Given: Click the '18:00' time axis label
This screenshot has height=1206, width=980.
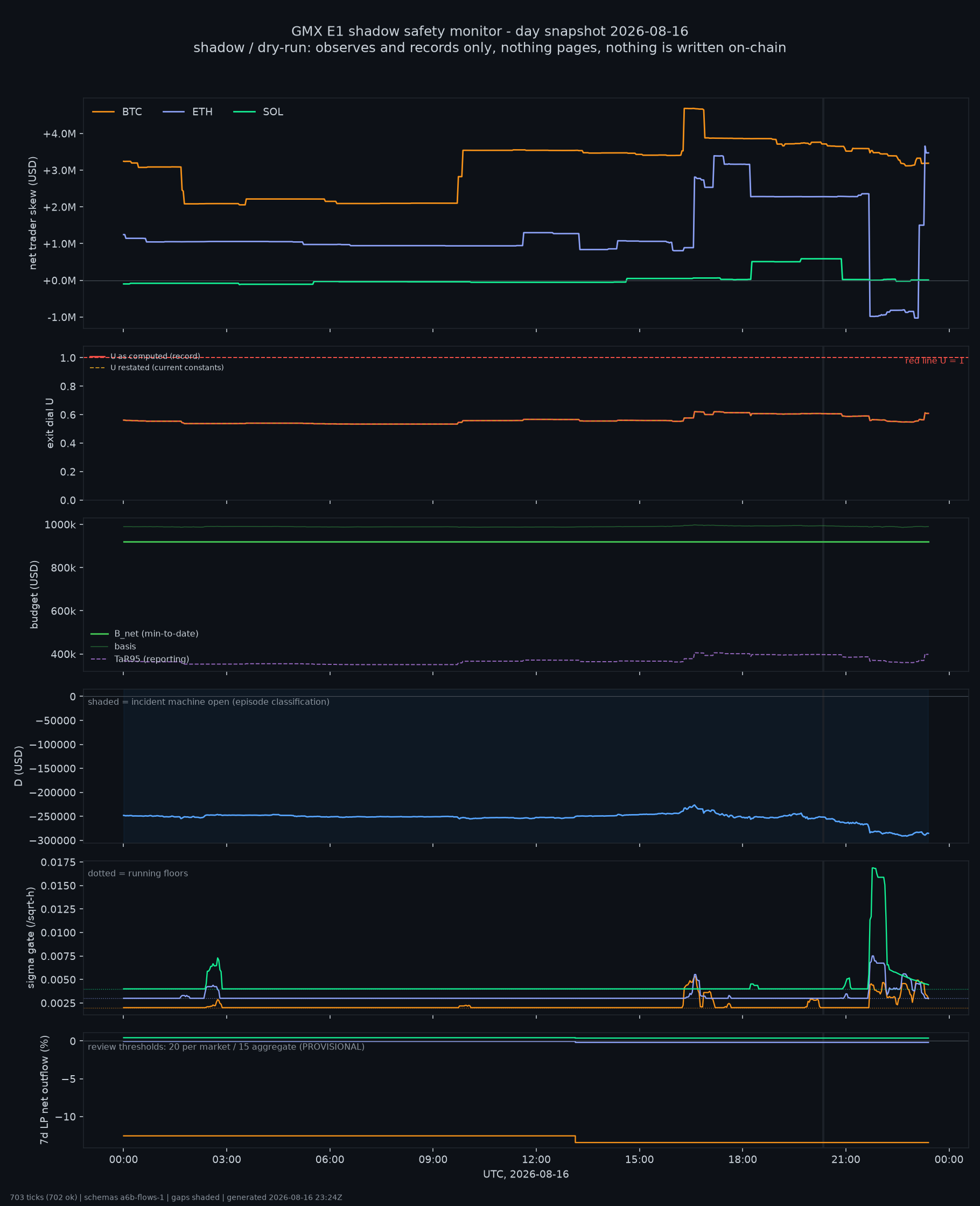Looking at the screenshot, I should tap(743, 1160).
